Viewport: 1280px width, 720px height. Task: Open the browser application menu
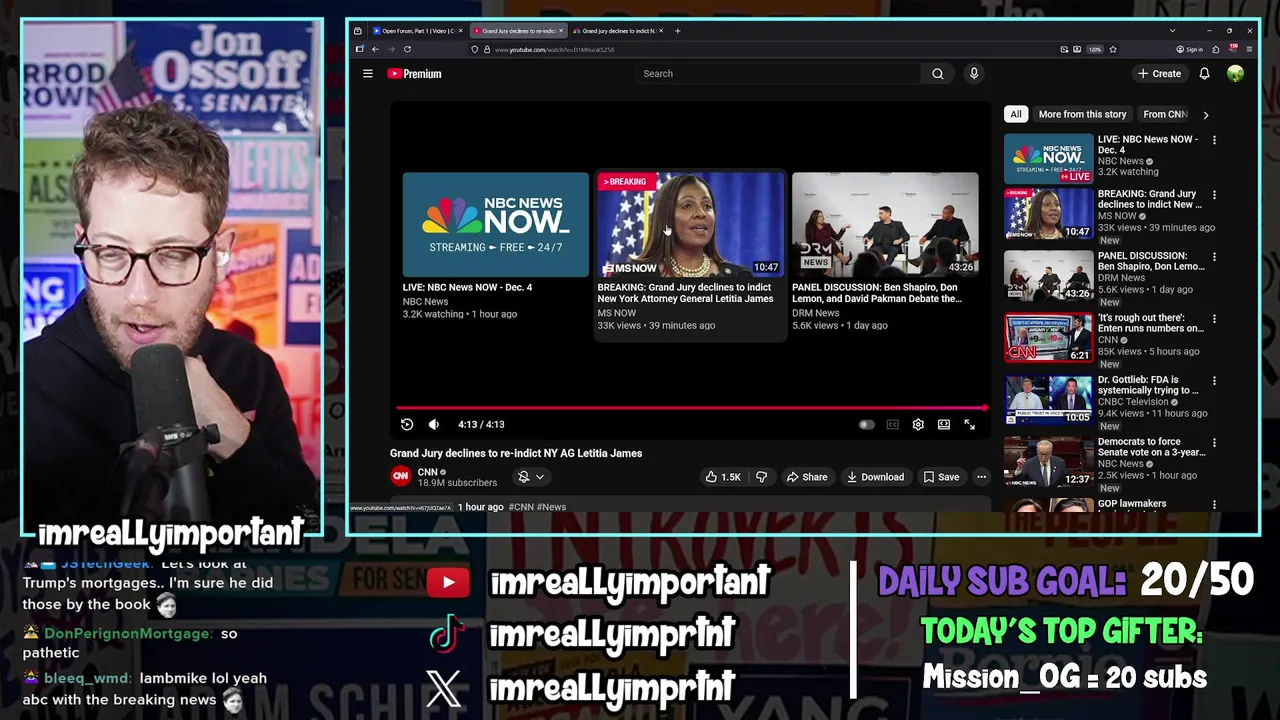click(x=1248, y=49)
